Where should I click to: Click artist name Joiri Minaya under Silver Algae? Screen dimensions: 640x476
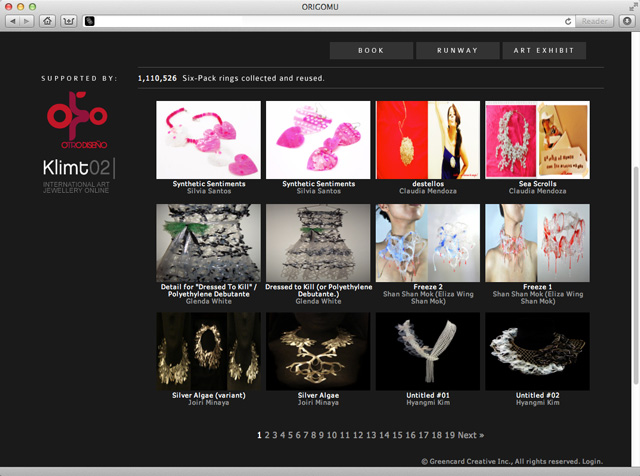click(x=318, y=403)
